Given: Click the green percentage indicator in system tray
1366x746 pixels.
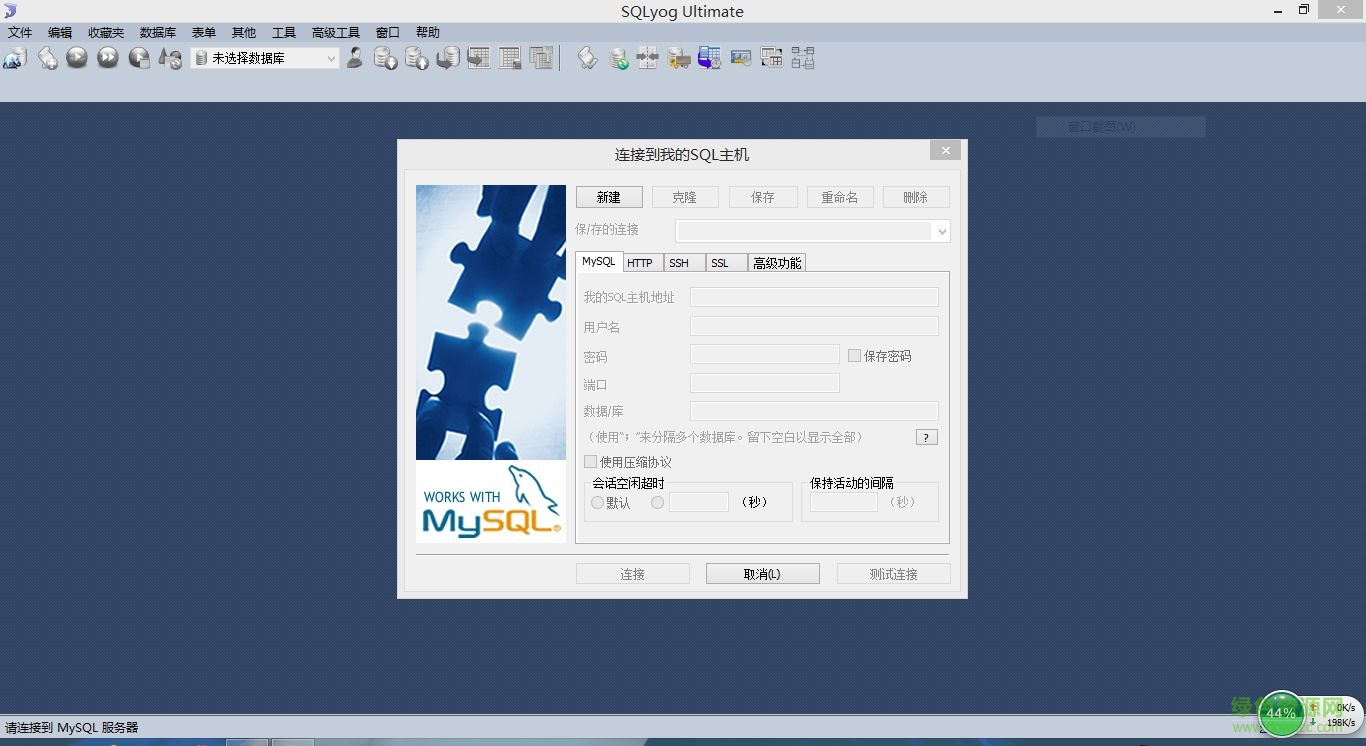Looking at the screenshot, I should tap(1280, 712).
